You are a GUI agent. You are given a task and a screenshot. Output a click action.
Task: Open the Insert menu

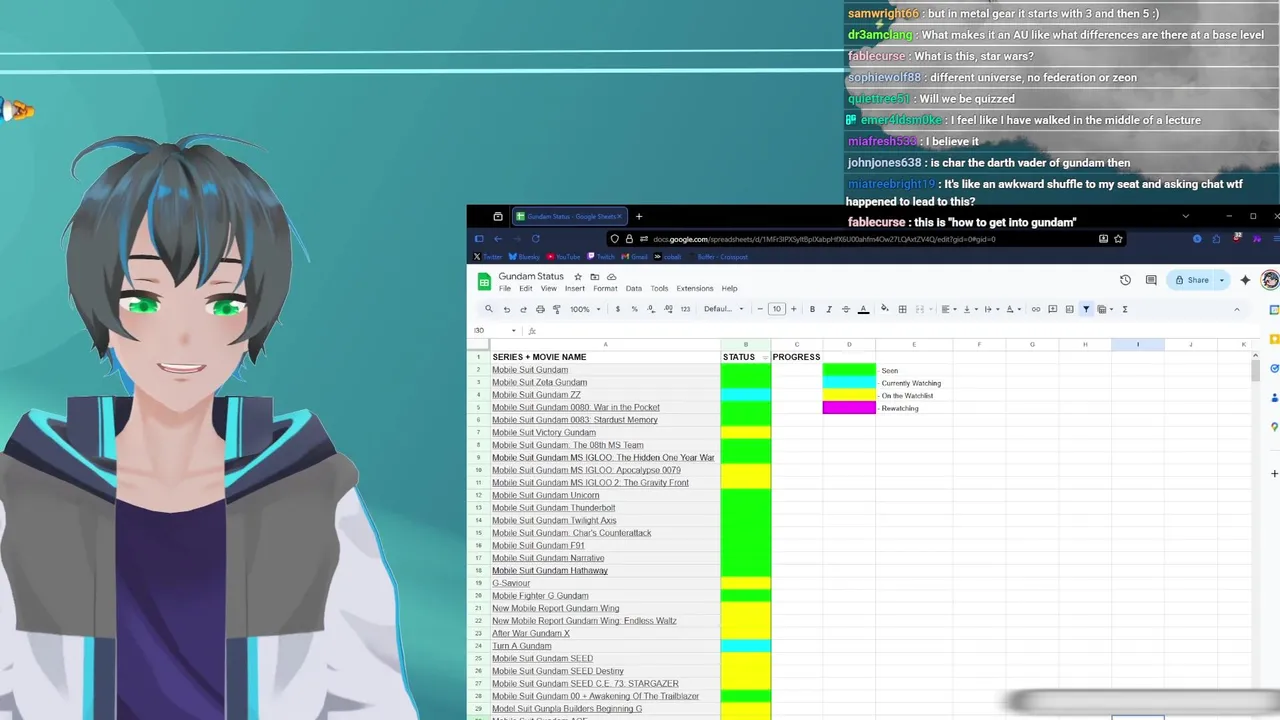(575, 288)
